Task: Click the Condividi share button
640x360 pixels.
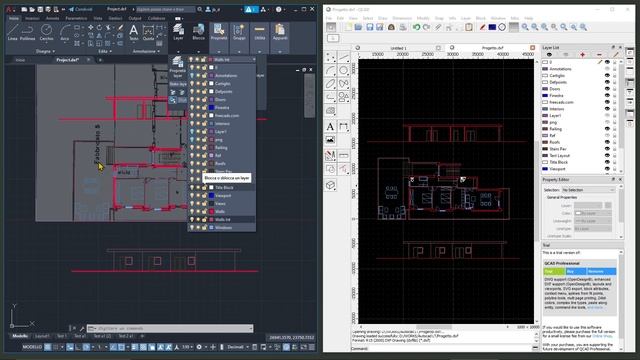Action: coord(81,9)
